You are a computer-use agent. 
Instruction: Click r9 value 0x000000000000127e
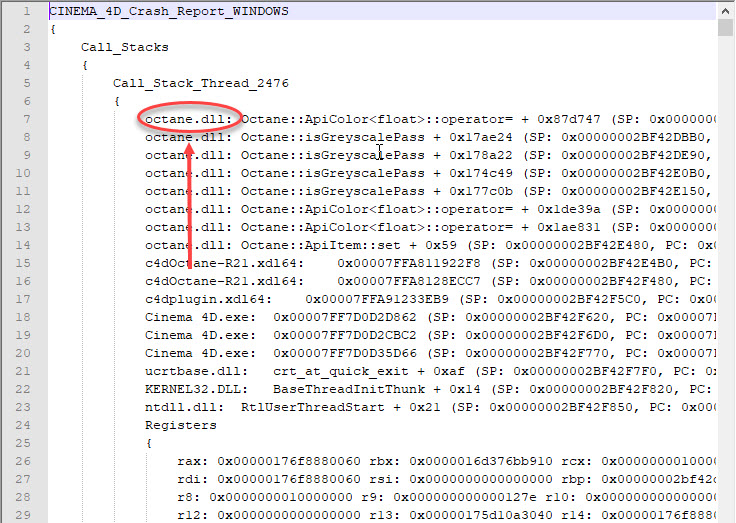(465, 497)
